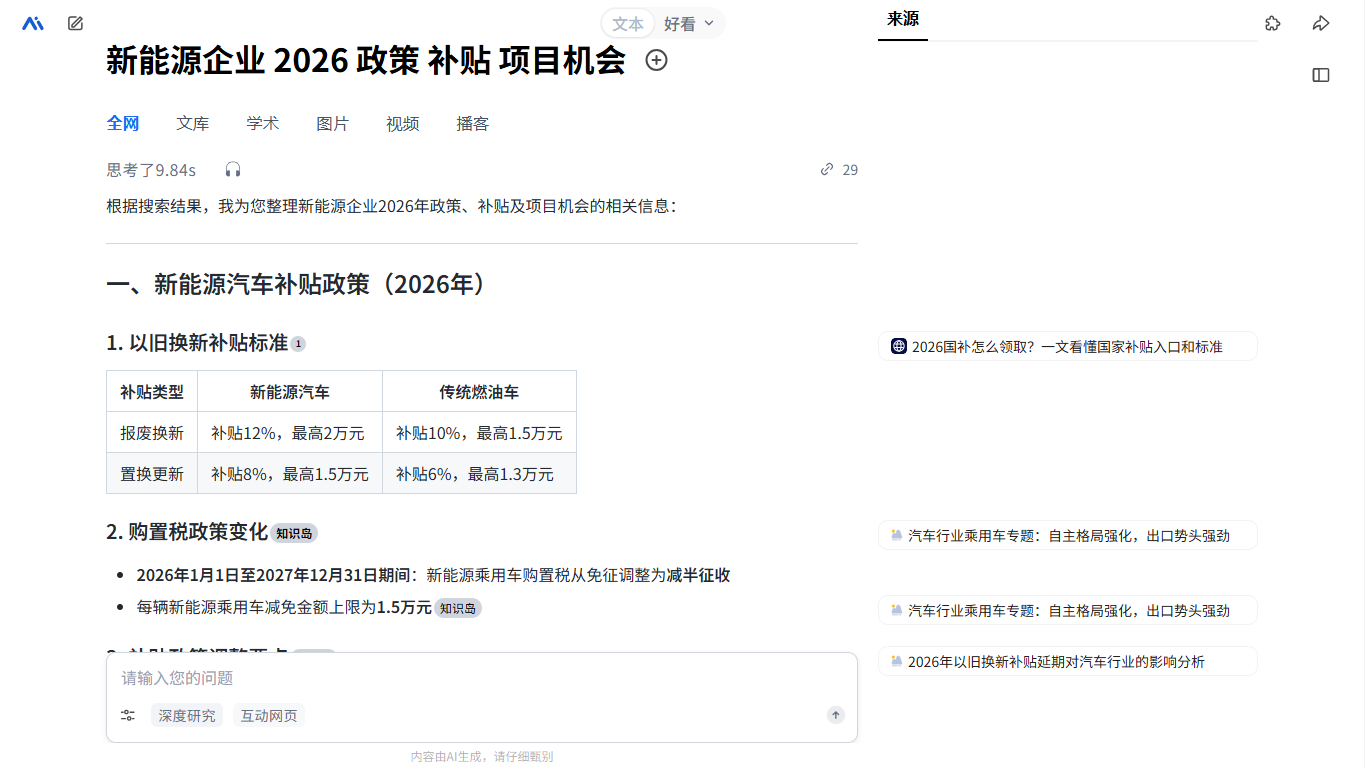Toggle the sidebar panel icon

point(1321,75)
